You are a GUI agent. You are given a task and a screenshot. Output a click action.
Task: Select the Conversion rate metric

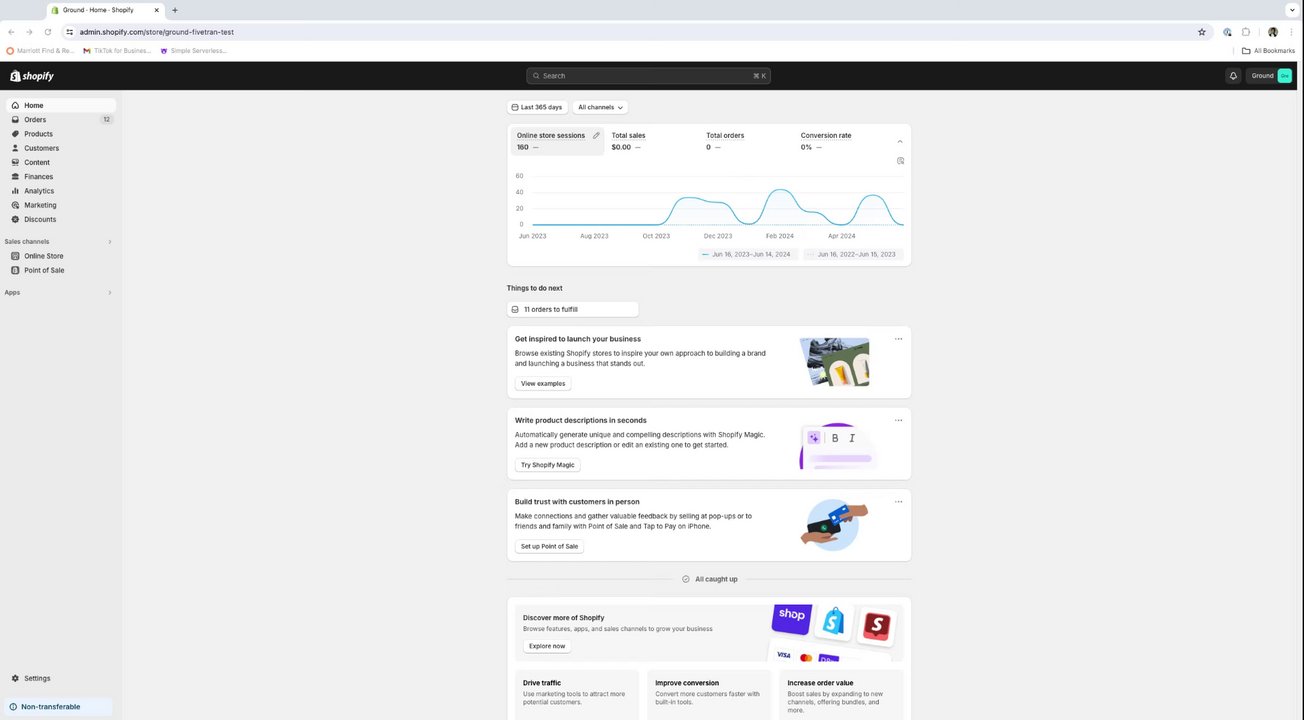point(840,141)
